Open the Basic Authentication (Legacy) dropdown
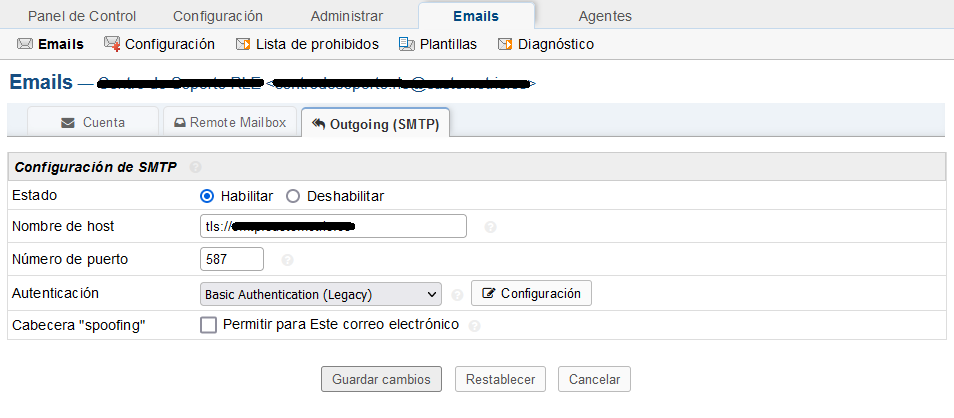 (x=321, y=294)
